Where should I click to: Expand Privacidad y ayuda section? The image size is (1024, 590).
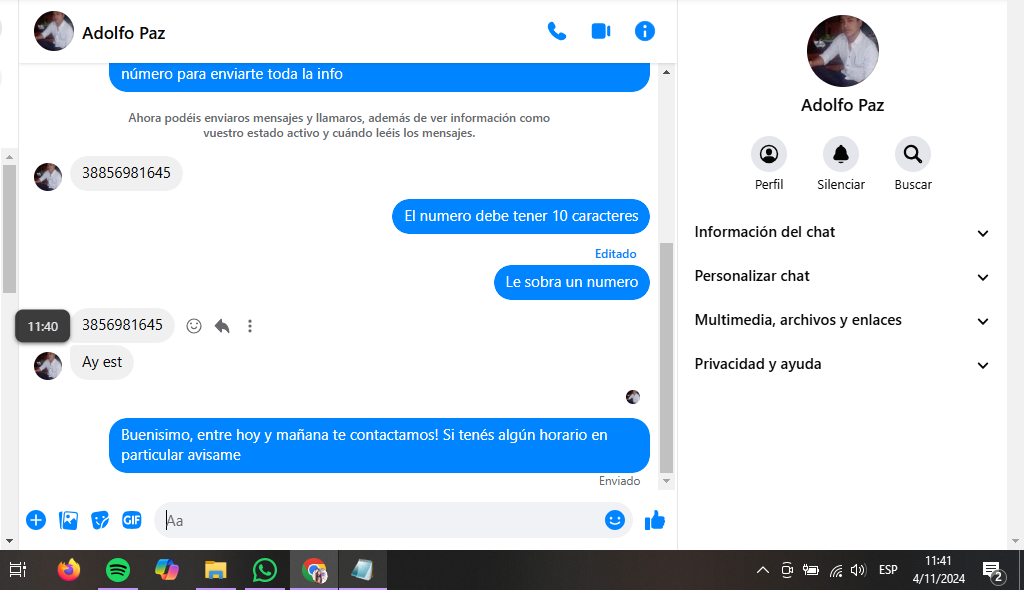click(841, 364)
